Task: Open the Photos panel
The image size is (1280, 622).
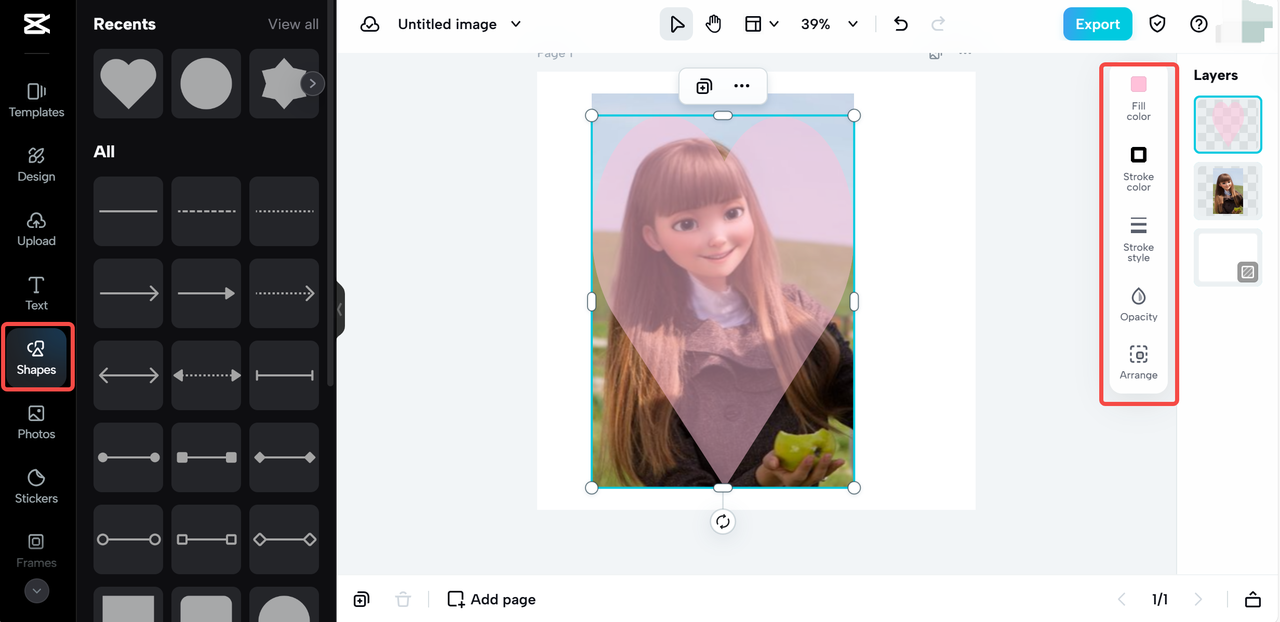Action: point(36,422)
